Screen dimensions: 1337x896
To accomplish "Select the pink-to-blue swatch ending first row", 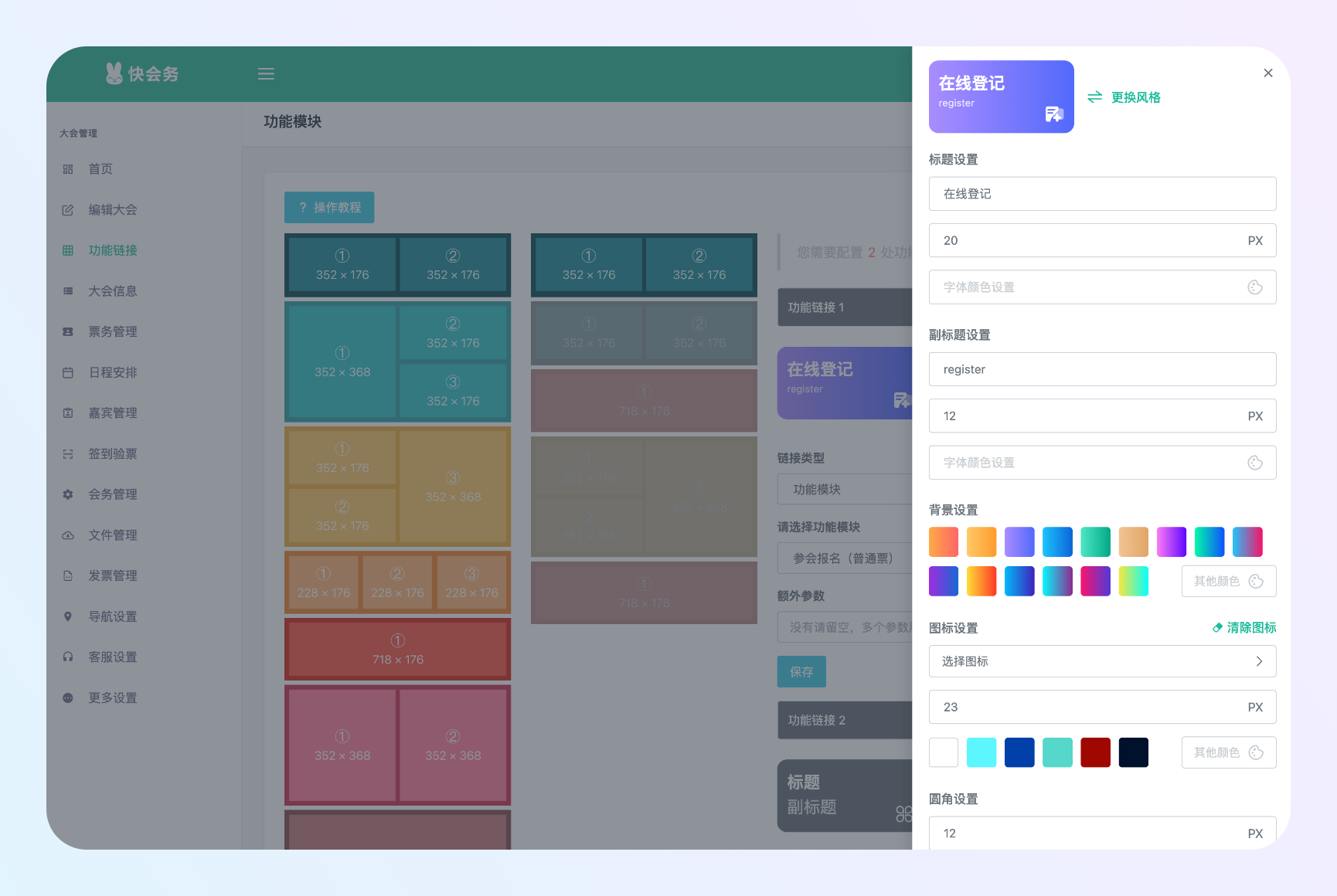I will pyautogui.click(x=1247, y=542).
